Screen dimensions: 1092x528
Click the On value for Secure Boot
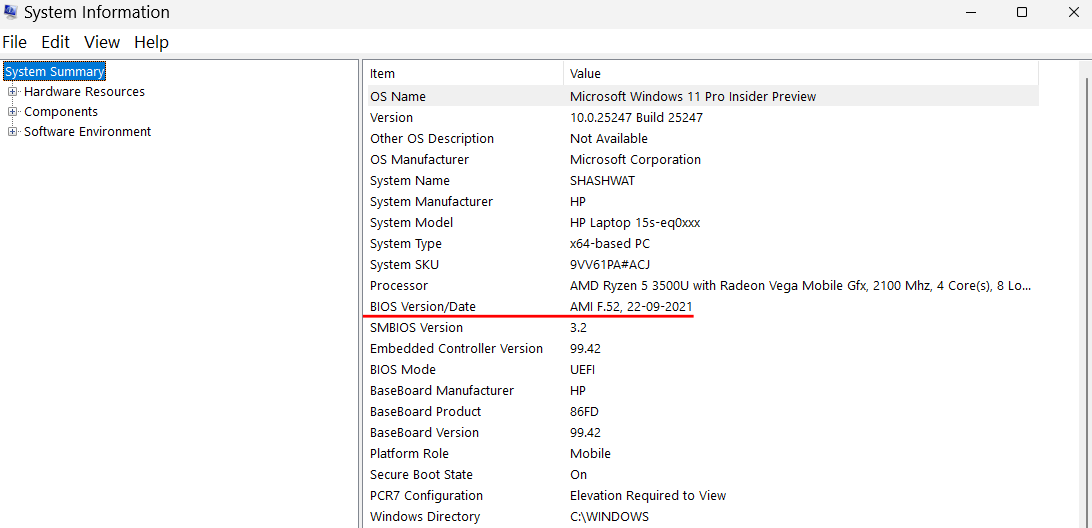click(x=578, y=474)
